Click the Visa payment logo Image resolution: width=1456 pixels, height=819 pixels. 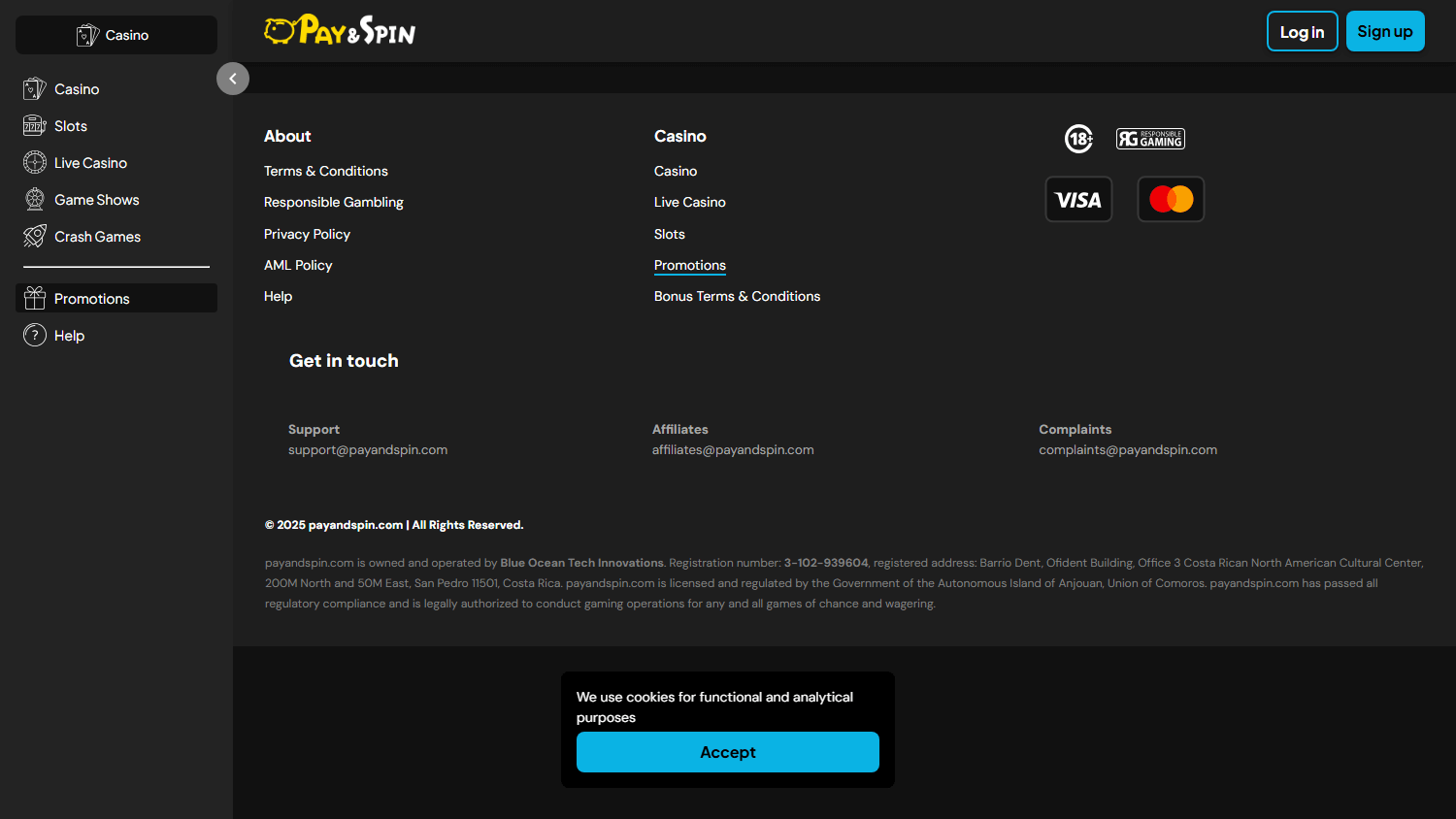(1078, 200)
